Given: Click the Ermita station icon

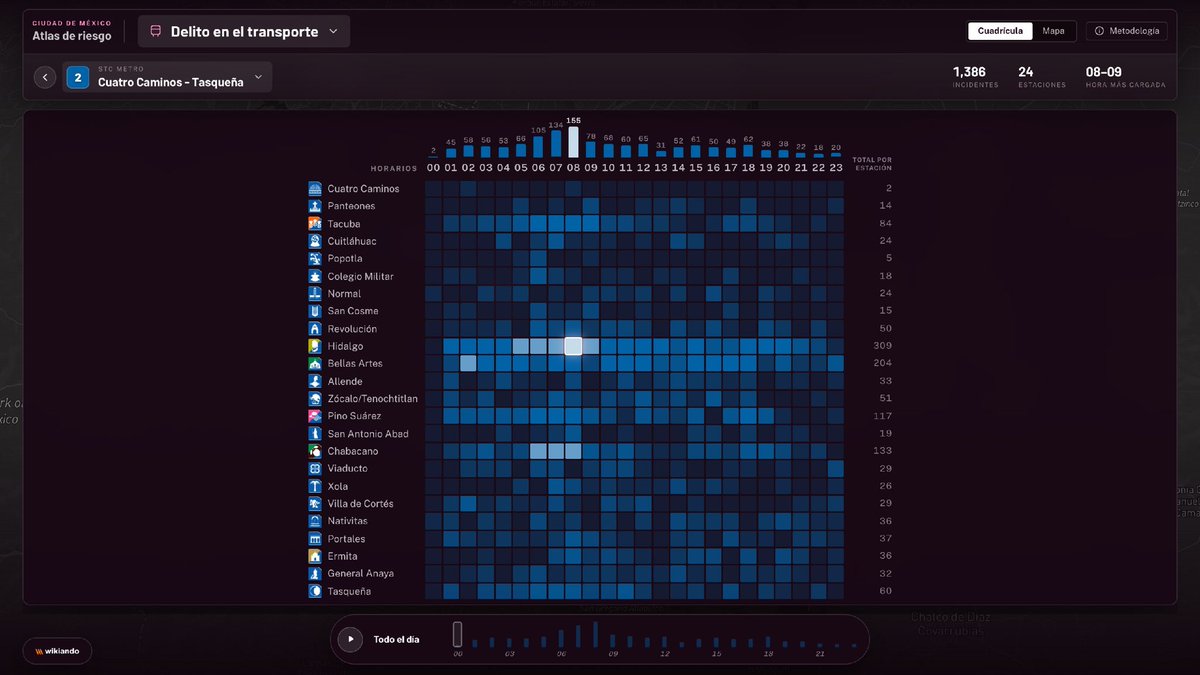Looking at the screenshot, I should (x=315, y=556).
